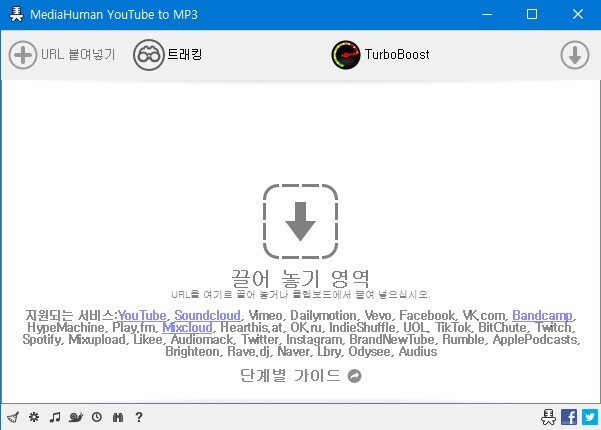Click the bottom-bar binoculars tracking icon
The height and width of the screenshot is (430, 601).
[x=118, y=417]
